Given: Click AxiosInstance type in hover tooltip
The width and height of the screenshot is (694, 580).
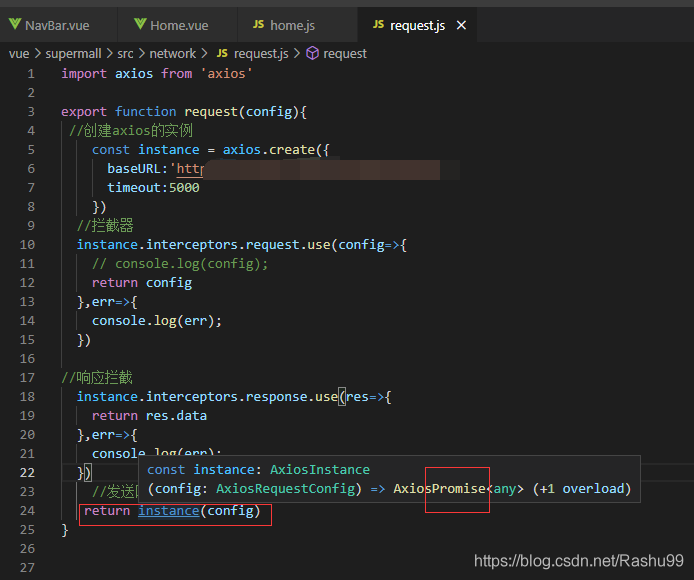Looking at the screenshot, I should (319, 469).
